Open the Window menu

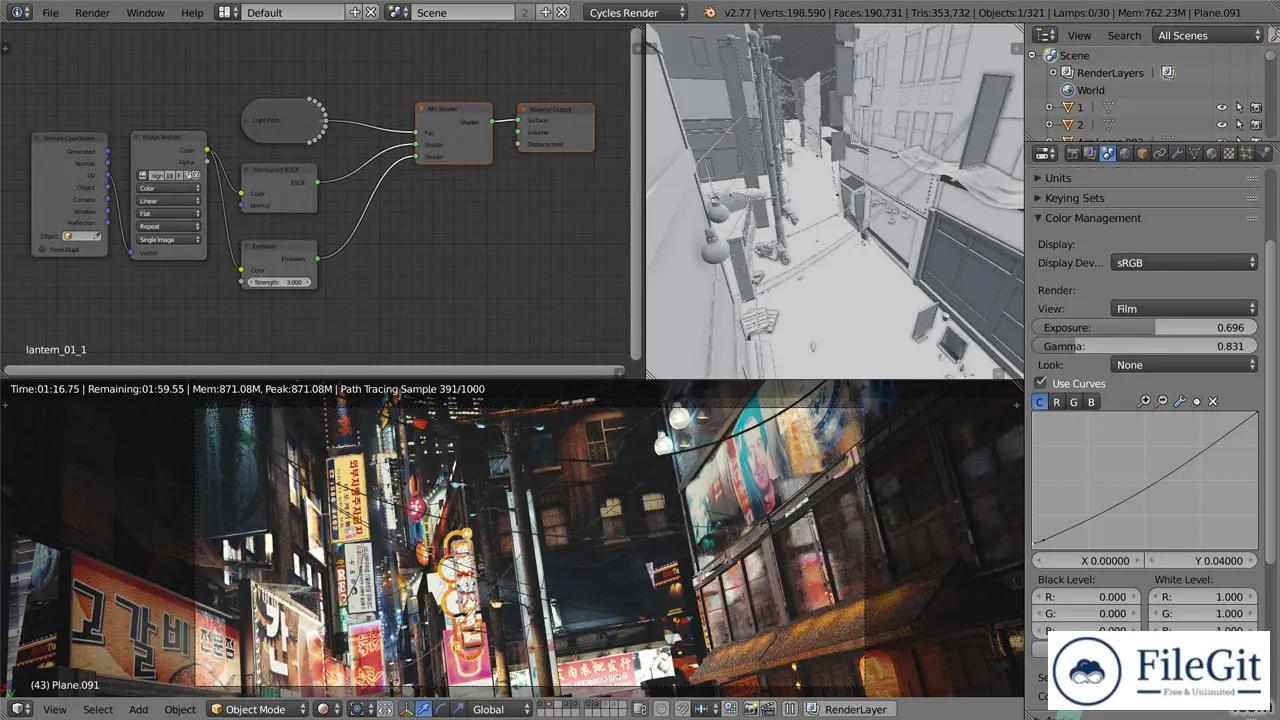pos(145,13)
